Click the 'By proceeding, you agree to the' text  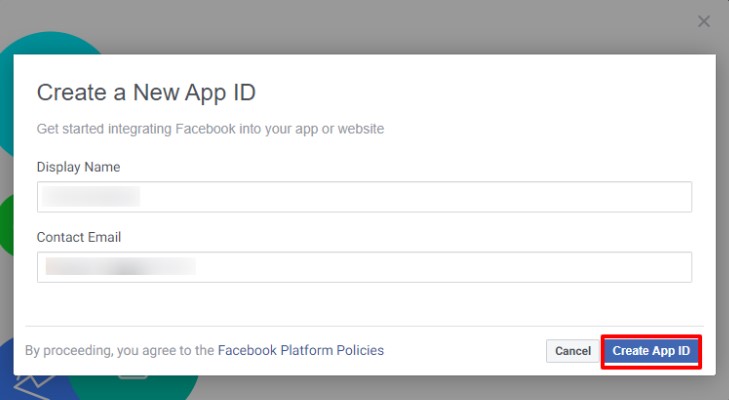(x=119, y=350)
